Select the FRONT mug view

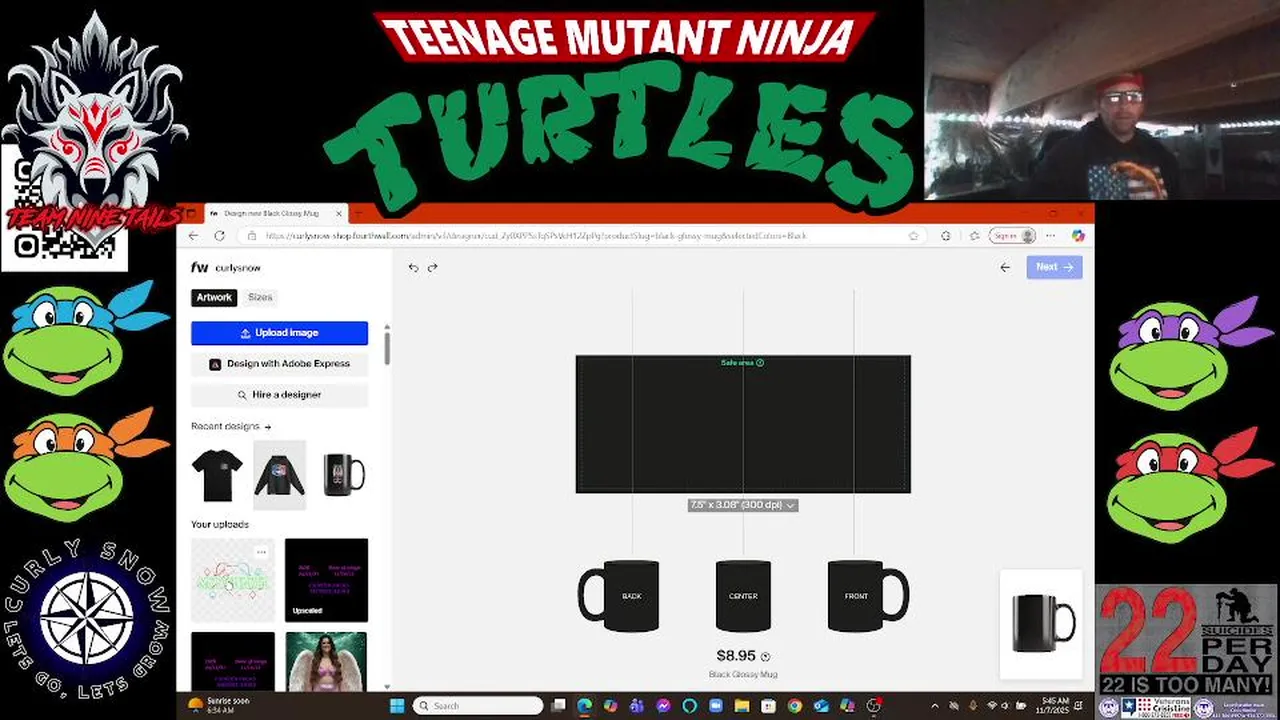tap(868, 596)
